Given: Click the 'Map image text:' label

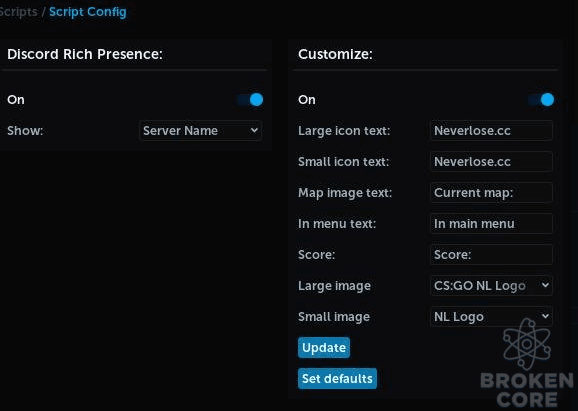Looking at the screenshot, I should pyautogui.click(x=345, y=192).
